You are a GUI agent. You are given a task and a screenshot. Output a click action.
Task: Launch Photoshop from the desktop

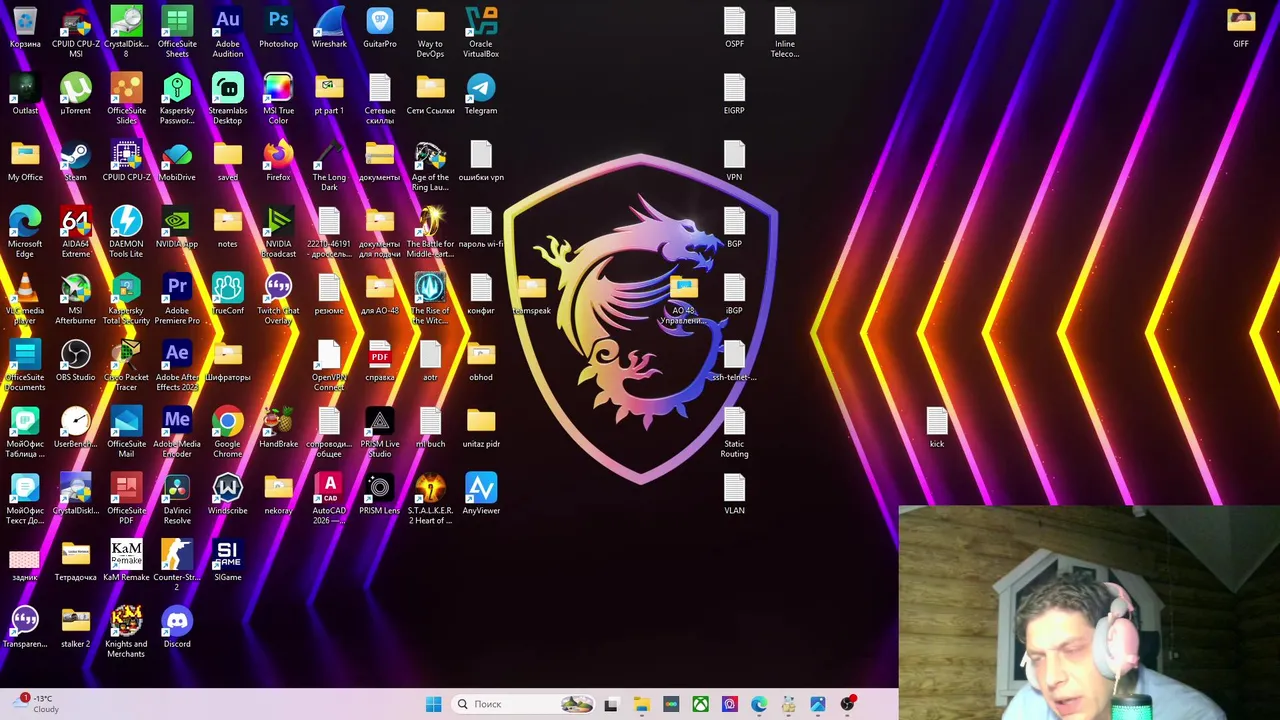[278, 28]
